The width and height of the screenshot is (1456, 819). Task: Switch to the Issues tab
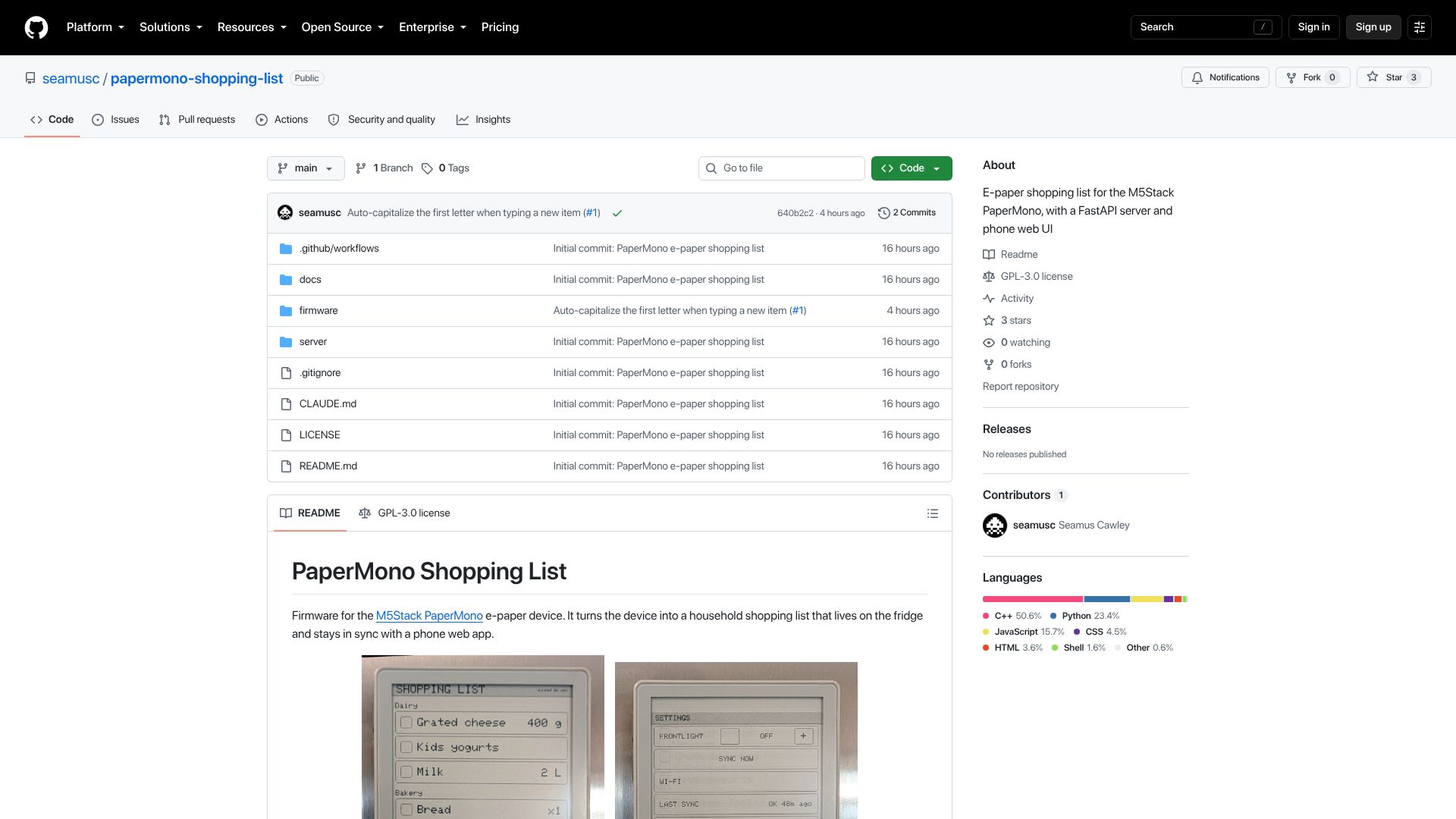(115, 120)
